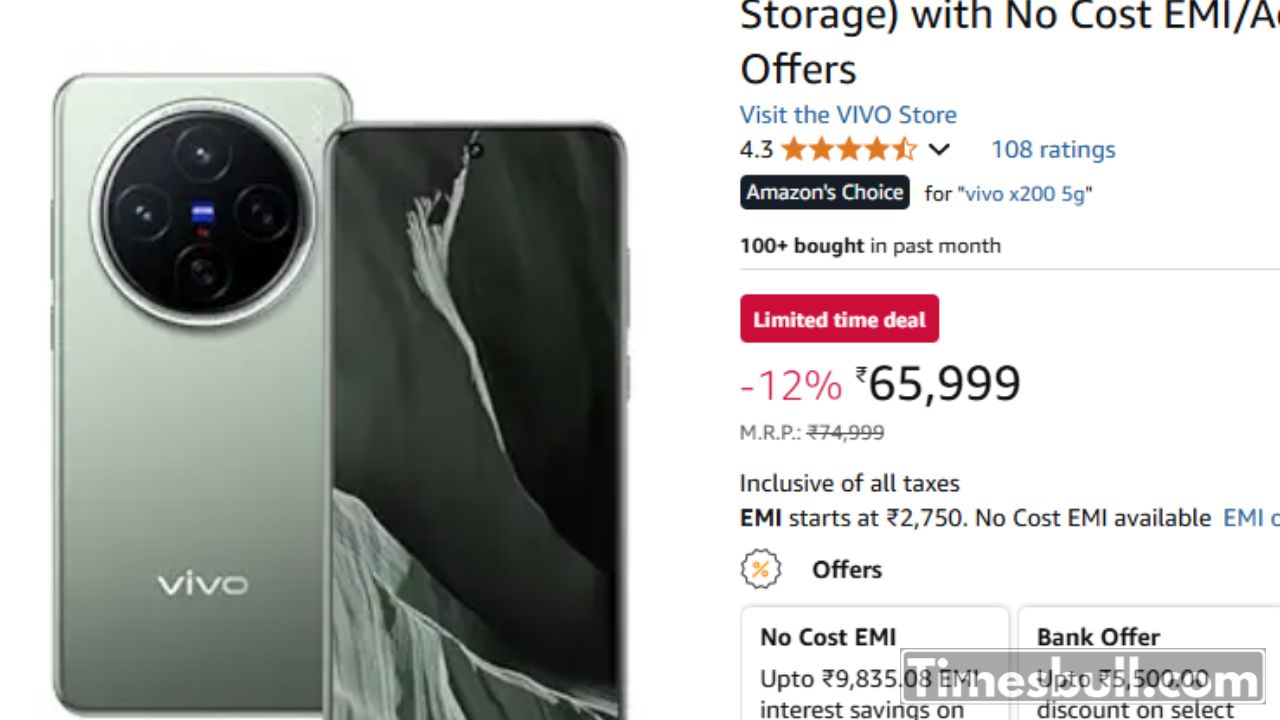Click the Amazon's Choice badge
The width and height of the screenshot is (1280, 720).
coord(824,192)
